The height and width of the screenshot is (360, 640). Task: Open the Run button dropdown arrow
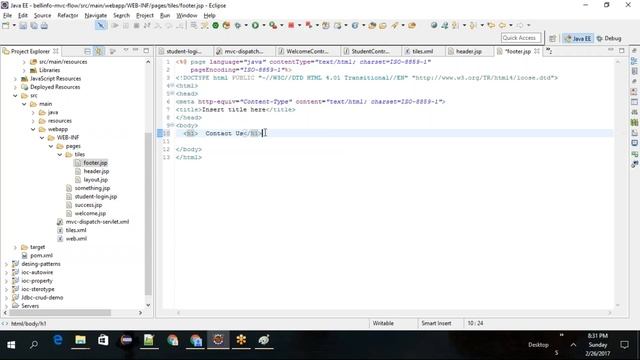pos(264,25)
